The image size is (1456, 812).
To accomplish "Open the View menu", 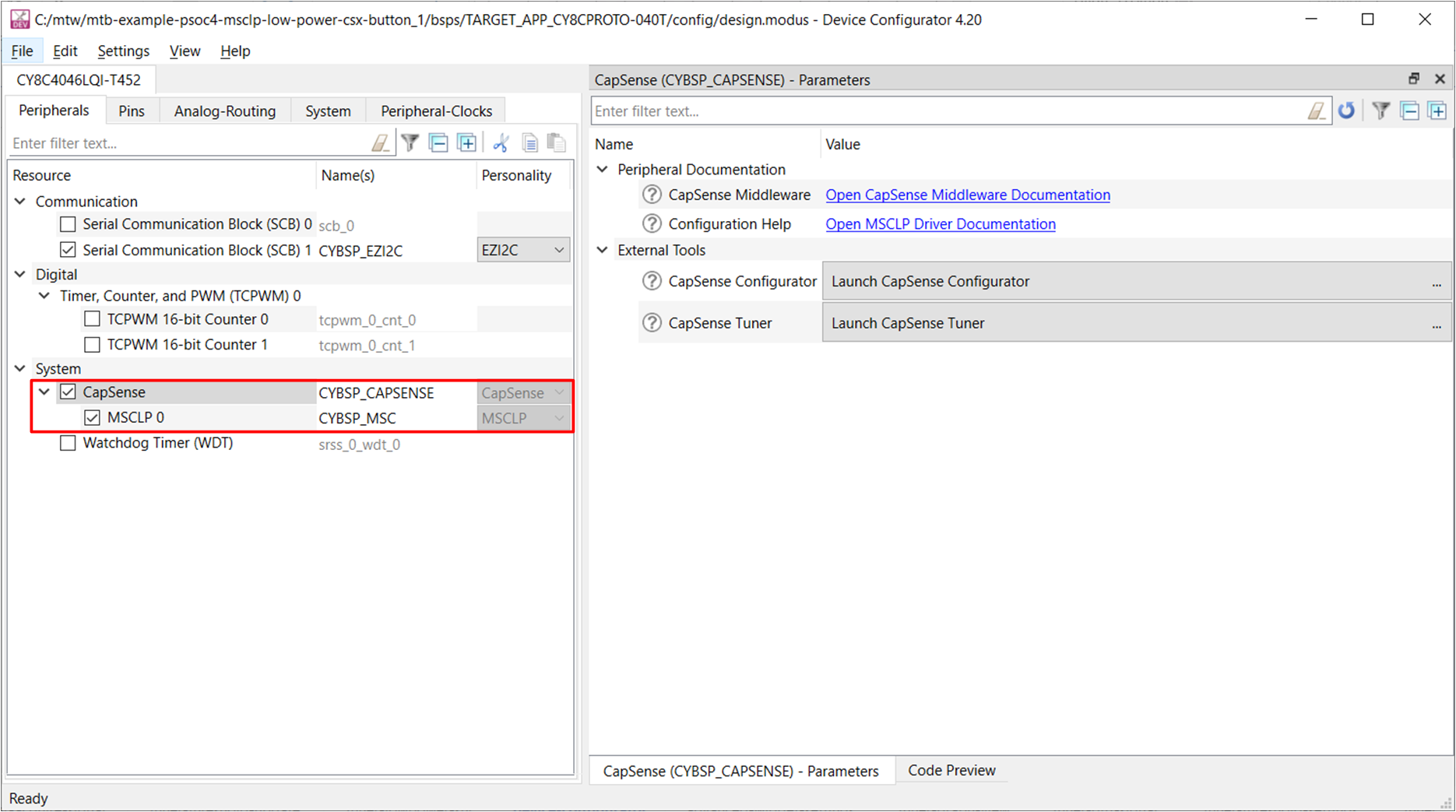I will [185, 51].
